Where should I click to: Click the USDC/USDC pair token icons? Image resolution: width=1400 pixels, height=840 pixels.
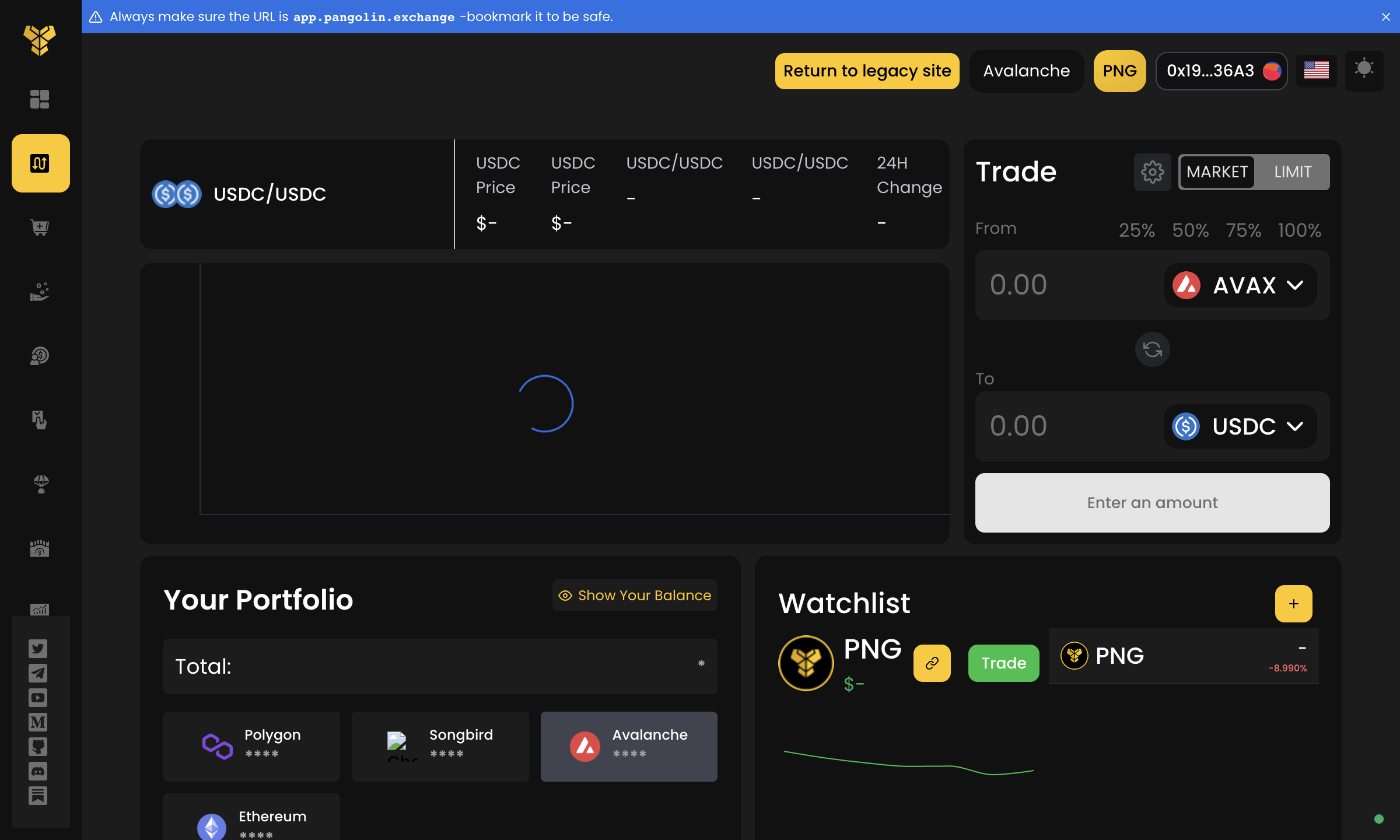click(177, 194)
